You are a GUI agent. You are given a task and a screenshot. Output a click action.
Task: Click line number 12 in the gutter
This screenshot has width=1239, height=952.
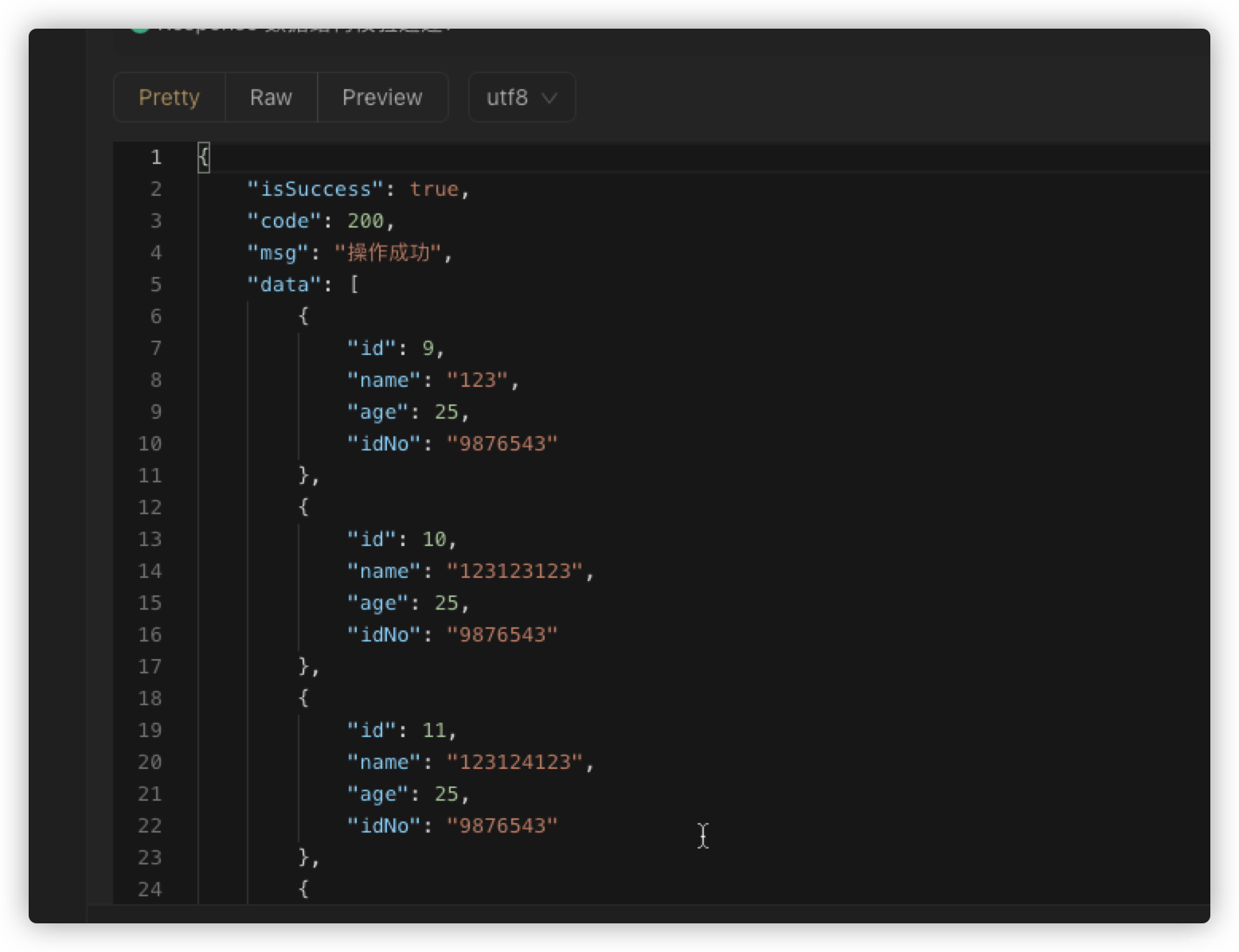pos(150,508)
